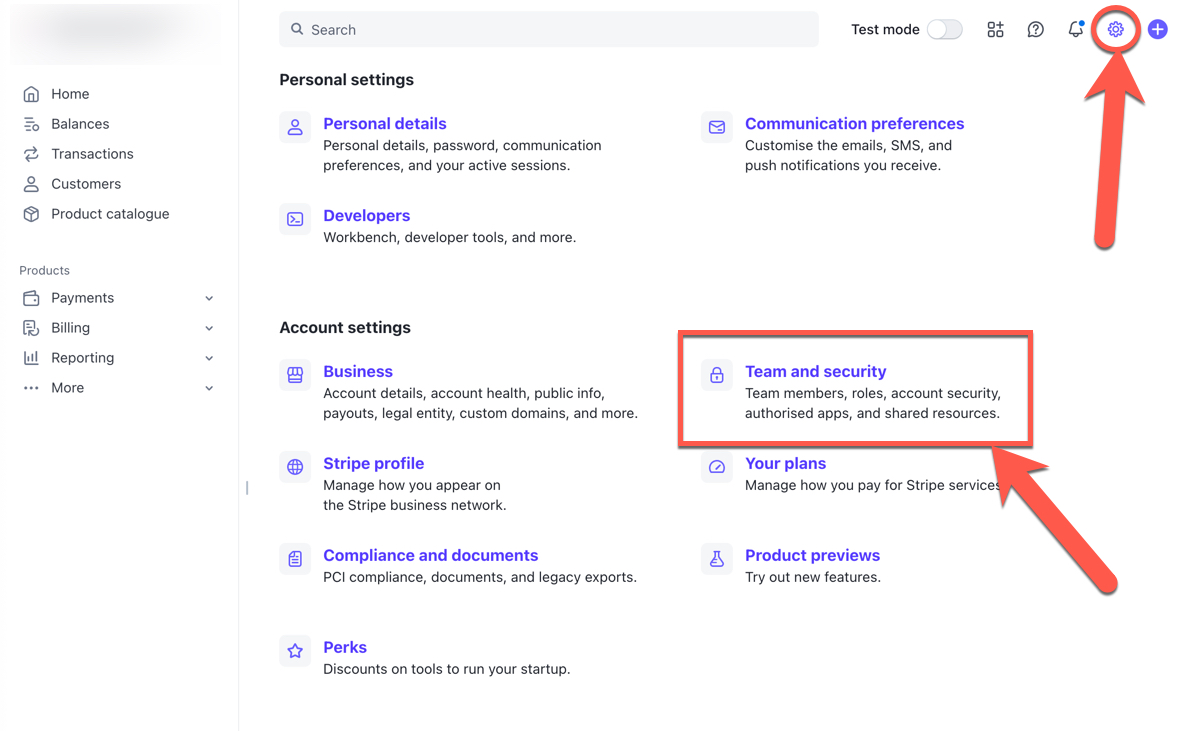The image size is (1188, 731).
Task: Click the Product catalogue box icon
Action: [31, 214]
